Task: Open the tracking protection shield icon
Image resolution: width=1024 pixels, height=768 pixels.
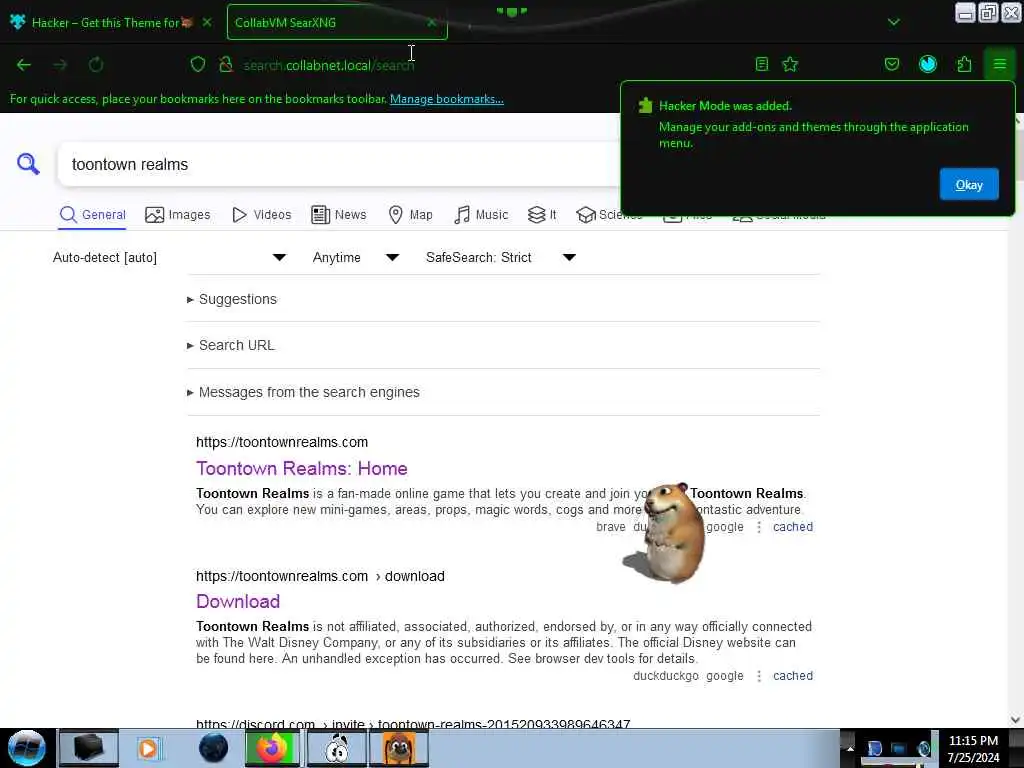Action: (198, 64)
